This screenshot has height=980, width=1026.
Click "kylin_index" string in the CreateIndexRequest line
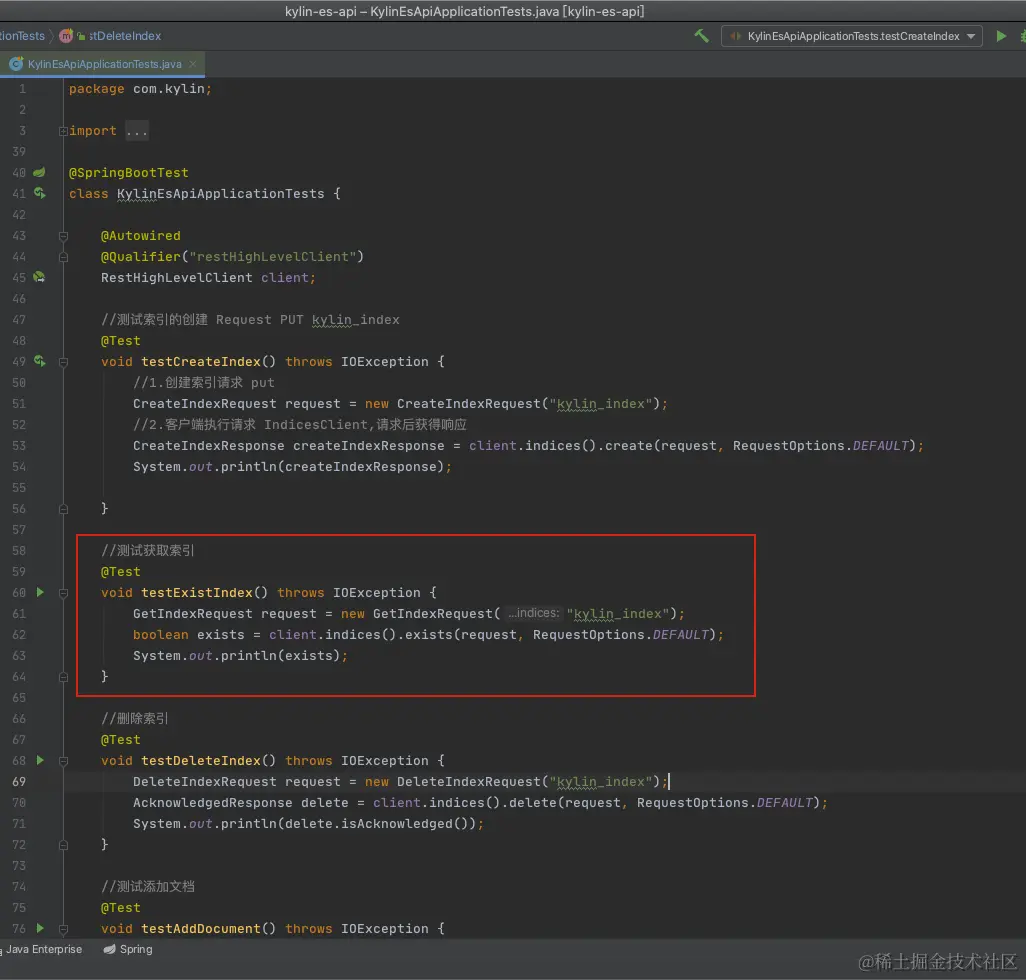coord(601,404)
